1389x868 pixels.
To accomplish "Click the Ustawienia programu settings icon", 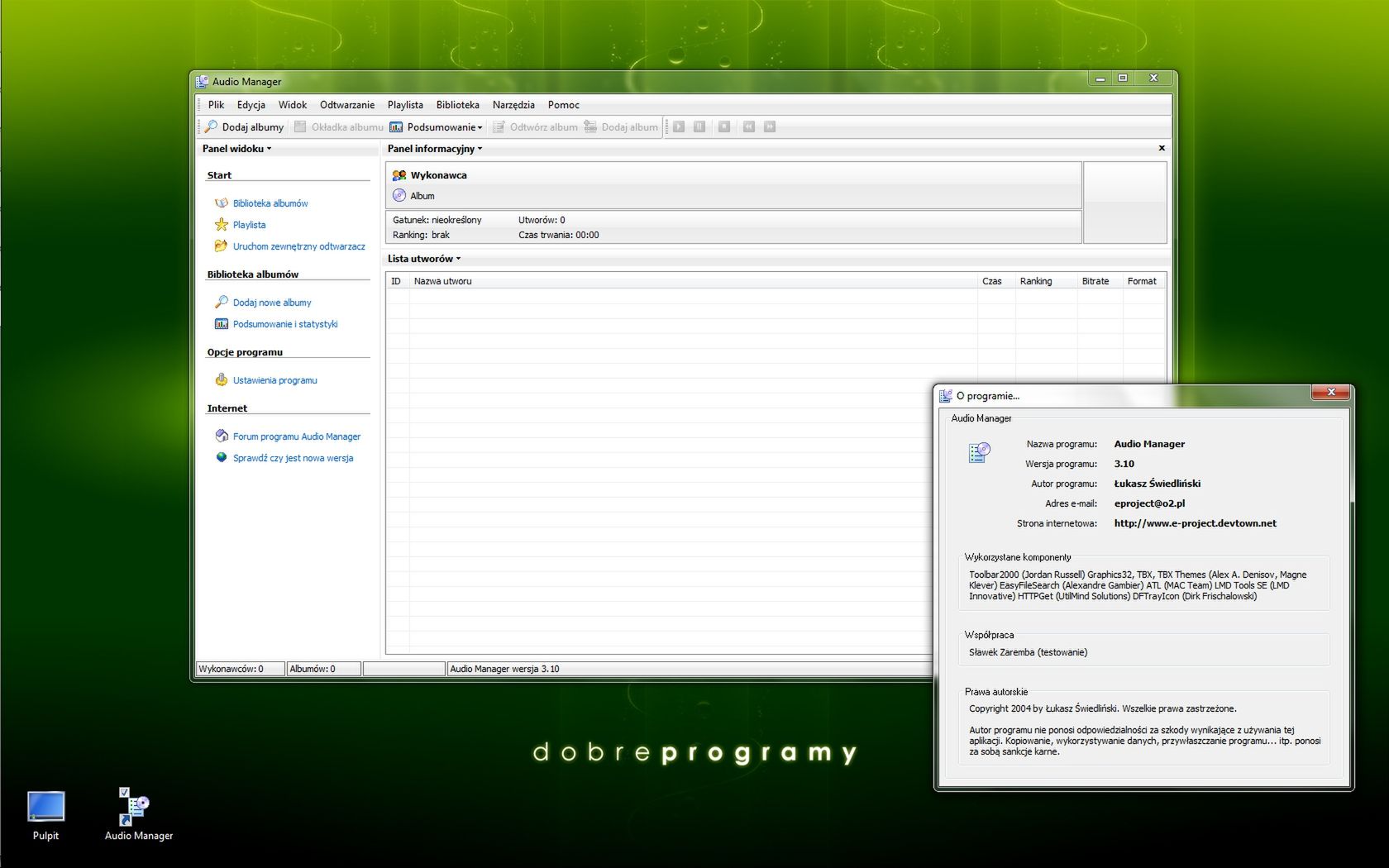I will (x=221, y=379).
